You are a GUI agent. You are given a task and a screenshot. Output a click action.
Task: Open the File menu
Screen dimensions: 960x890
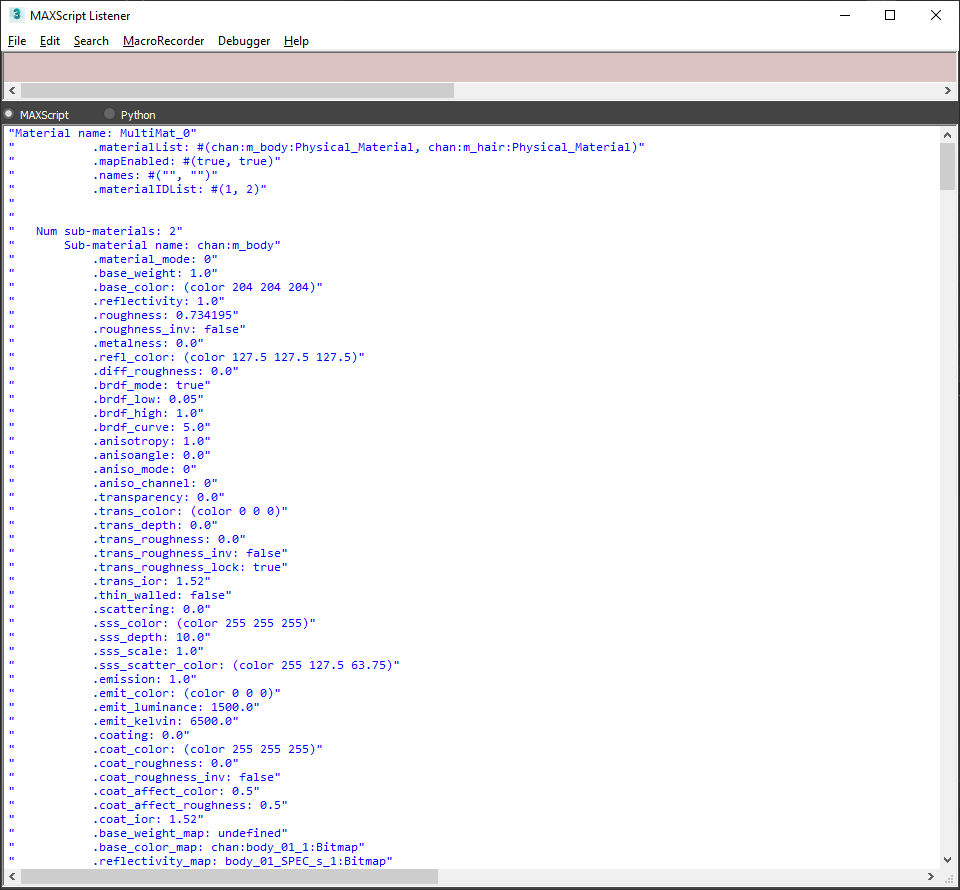(17, 41)
